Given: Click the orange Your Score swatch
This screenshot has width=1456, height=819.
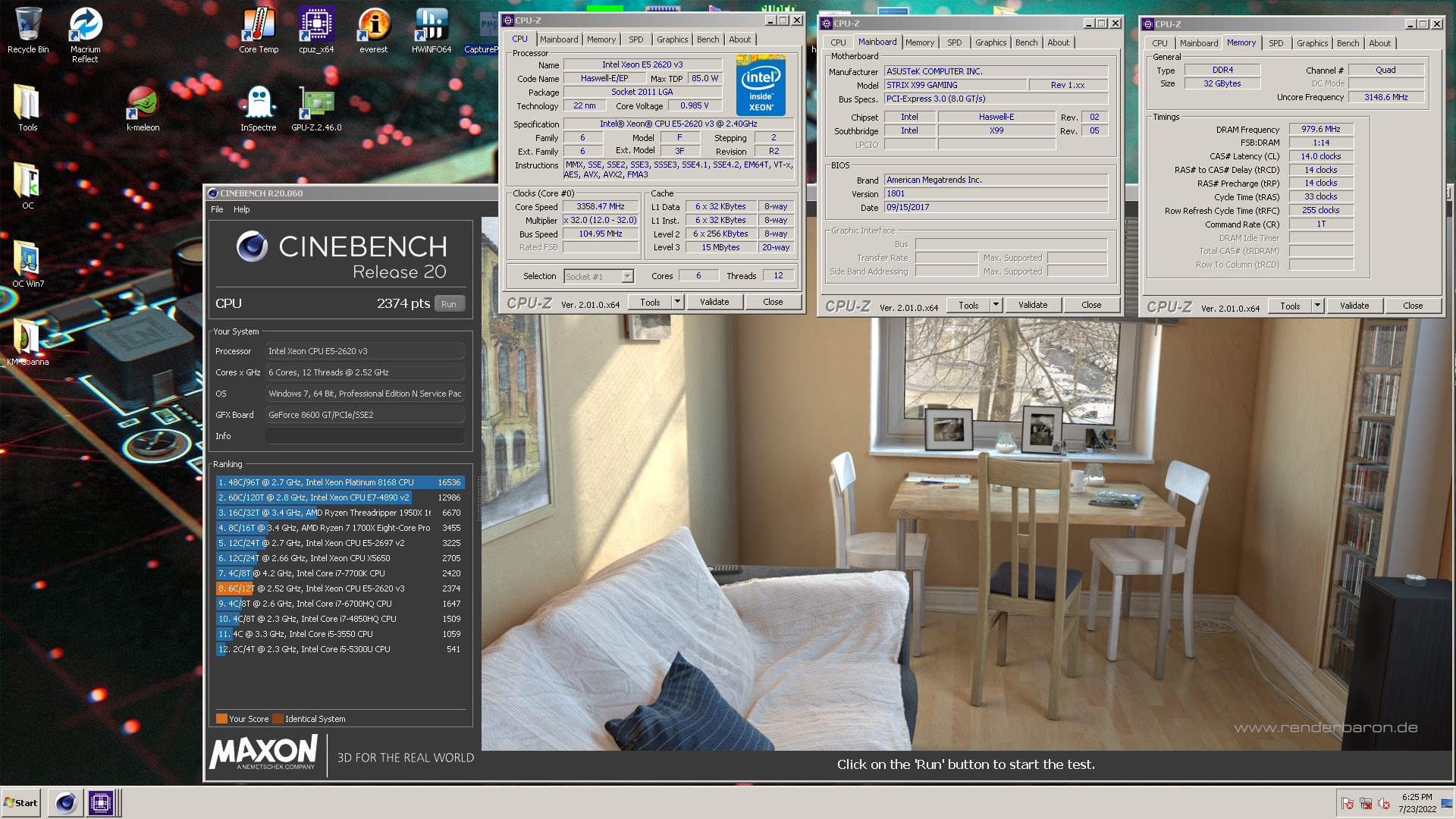Looking at the screenshot, I should tap(221, 719).
